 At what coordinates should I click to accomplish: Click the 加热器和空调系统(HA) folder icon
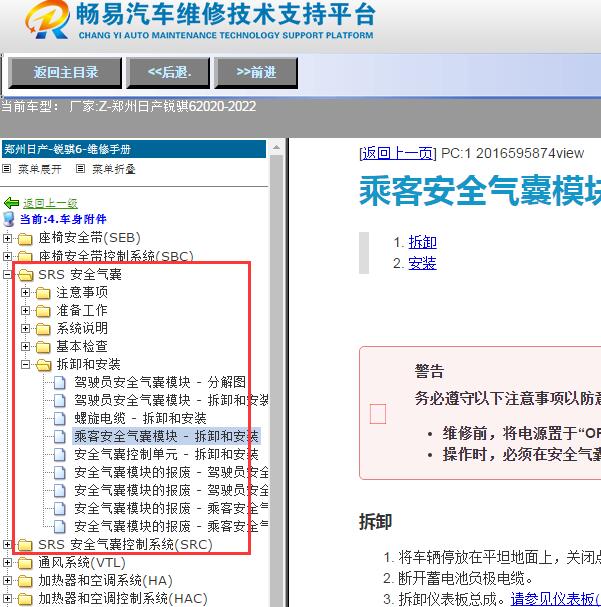click(25, 581)
